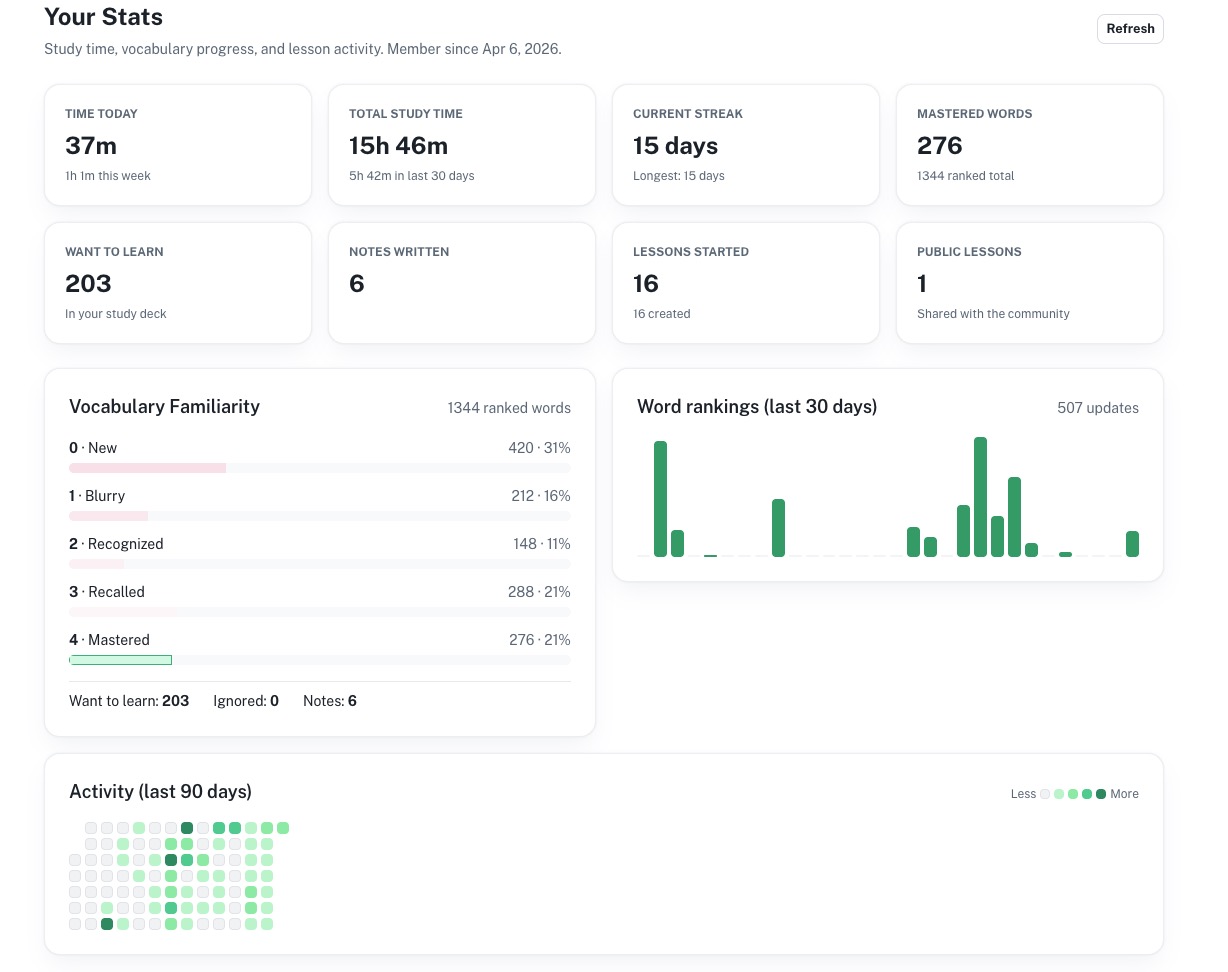Screen dimensions: 1228x972
Task: Click the "507 updates" text
Action: point(1097,408)
